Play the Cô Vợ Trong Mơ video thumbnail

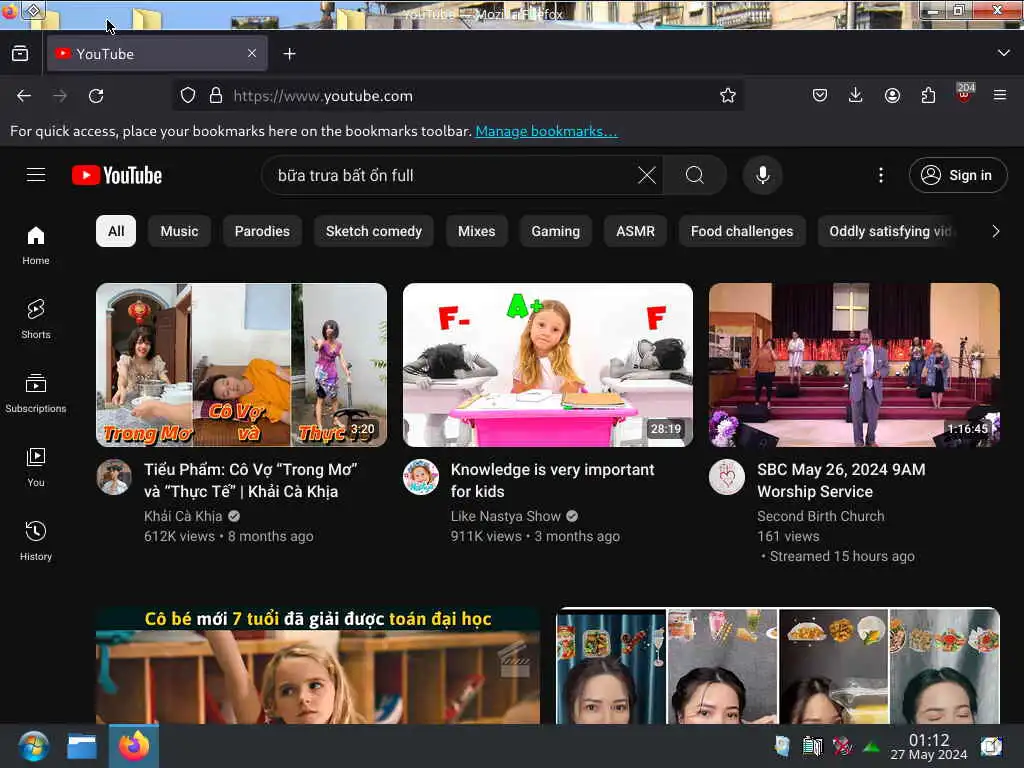(x=241, y=364)
